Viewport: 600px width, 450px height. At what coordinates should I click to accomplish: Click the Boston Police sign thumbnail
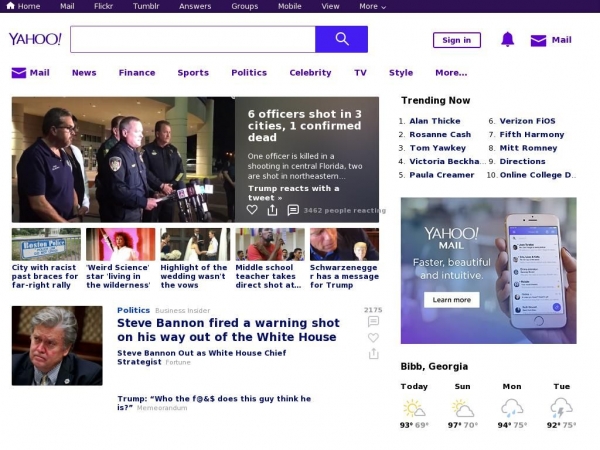click(46, 244)
